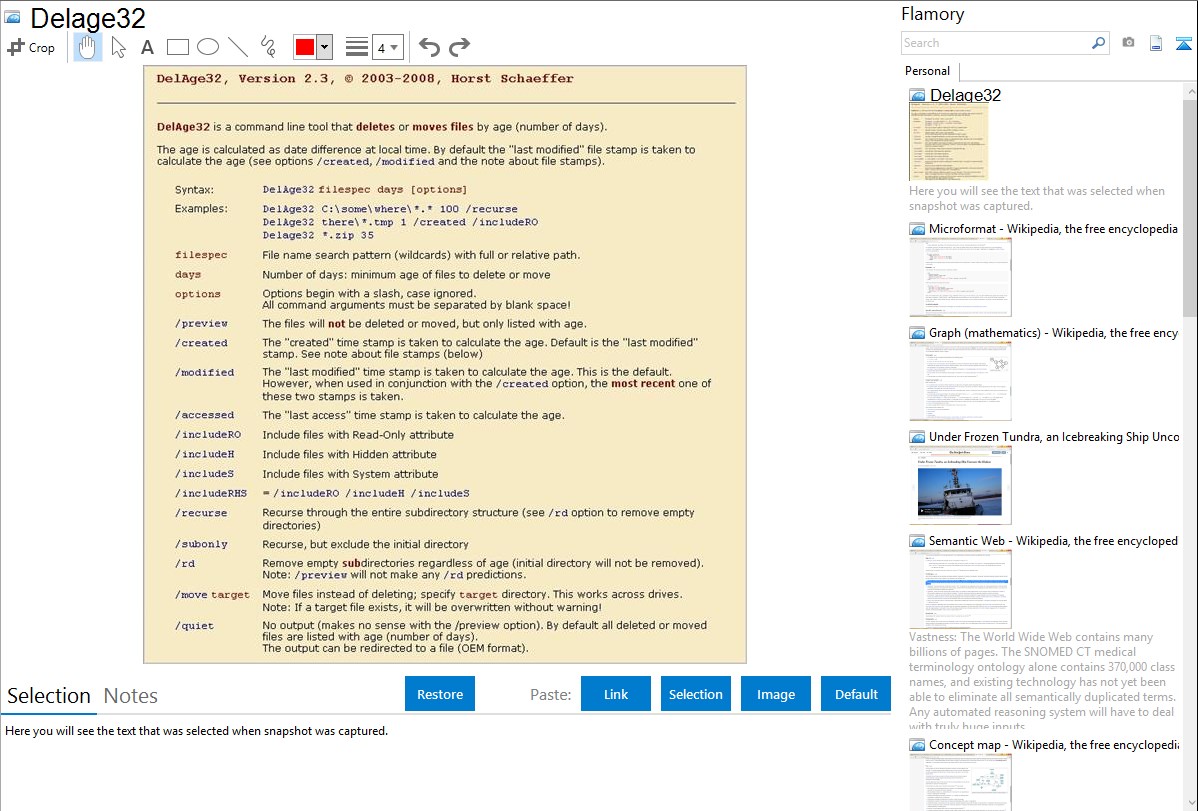Click the /quiet option text
This screenshot has width=1198, height=811.
(194, 625)
